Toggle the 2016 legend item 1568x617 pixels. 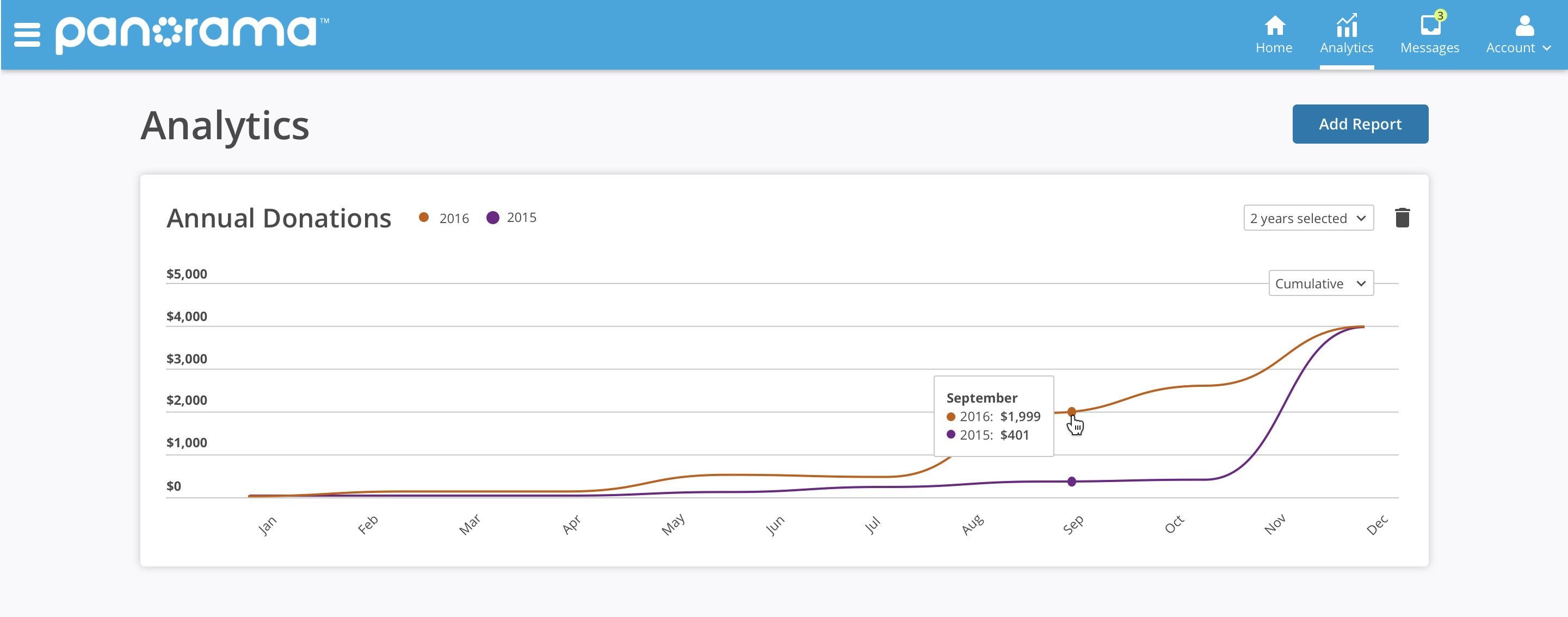[x=444, y=218]
